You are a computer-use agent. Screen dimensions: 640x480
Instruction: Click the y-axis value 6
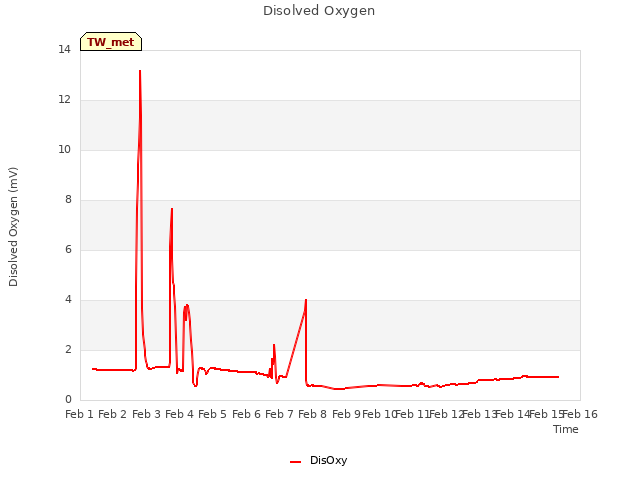(x=68, y=250)
